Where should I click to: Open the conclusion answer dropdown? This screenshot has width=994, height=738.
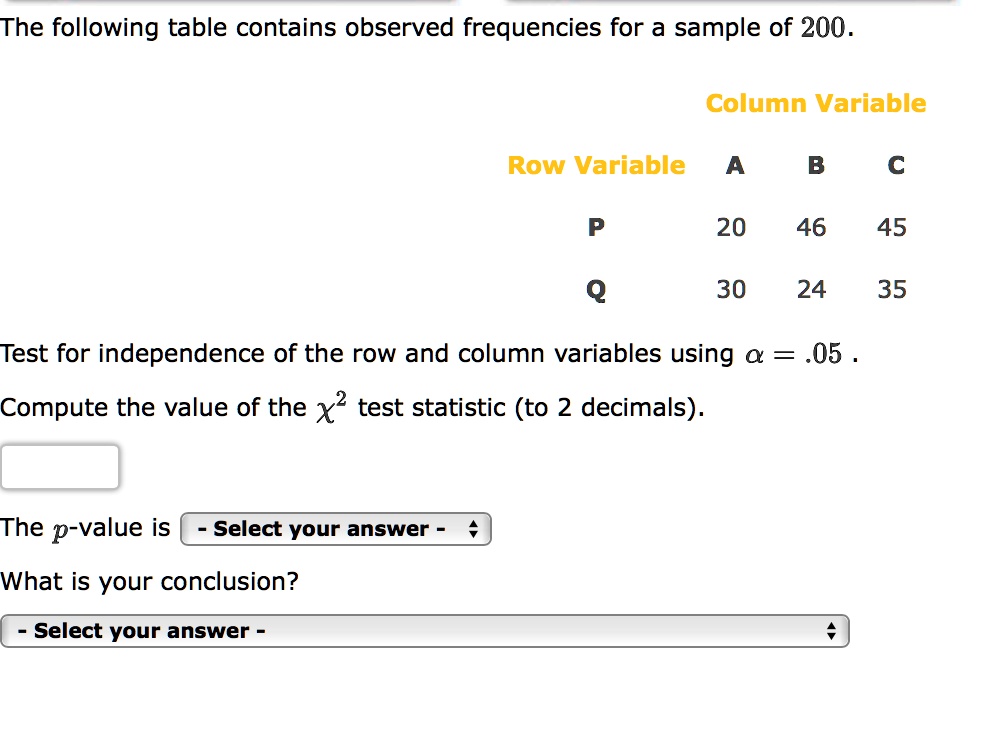coord(425,631)
